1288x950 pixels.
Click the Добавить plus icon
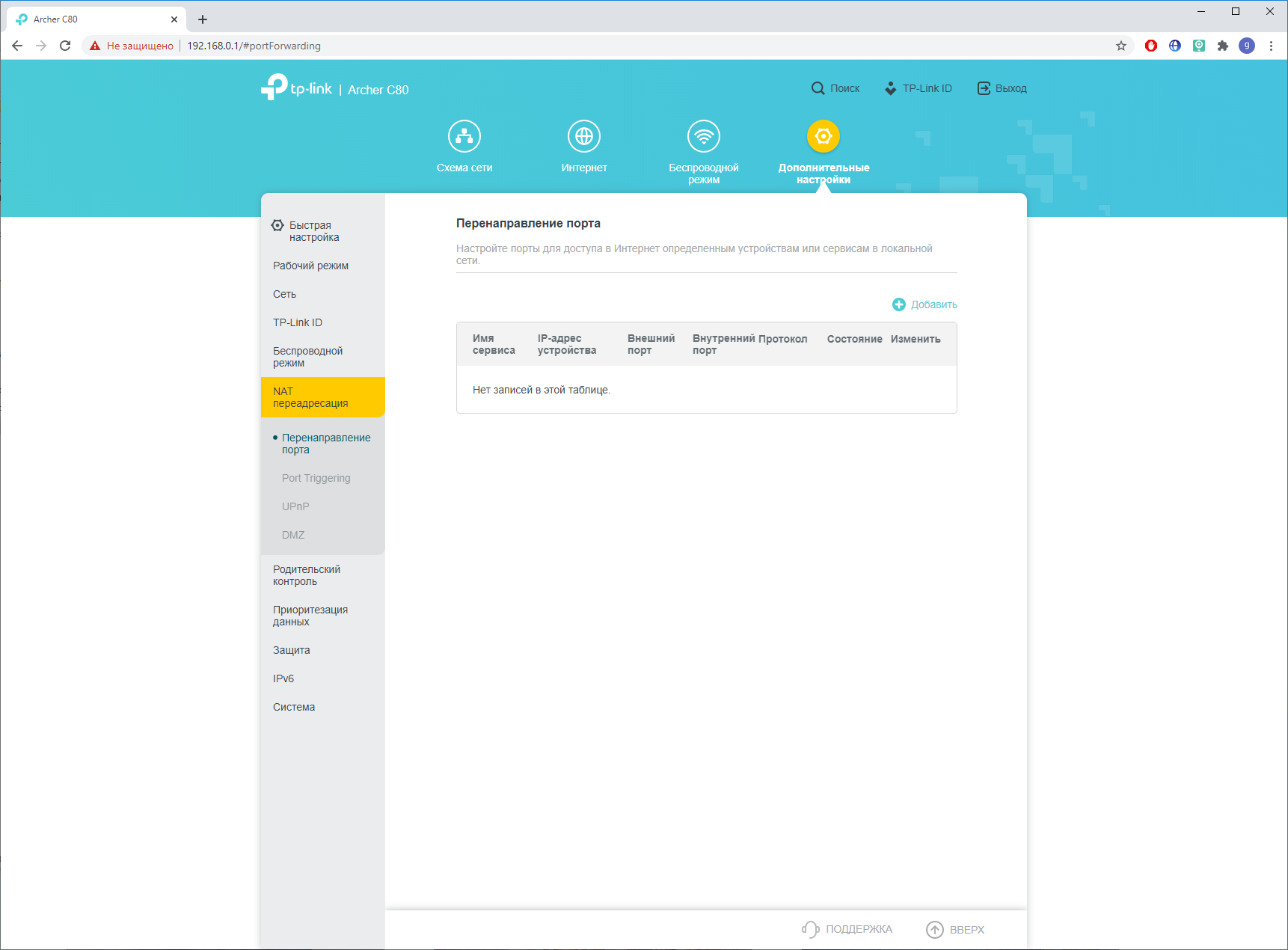click(899, 304)
